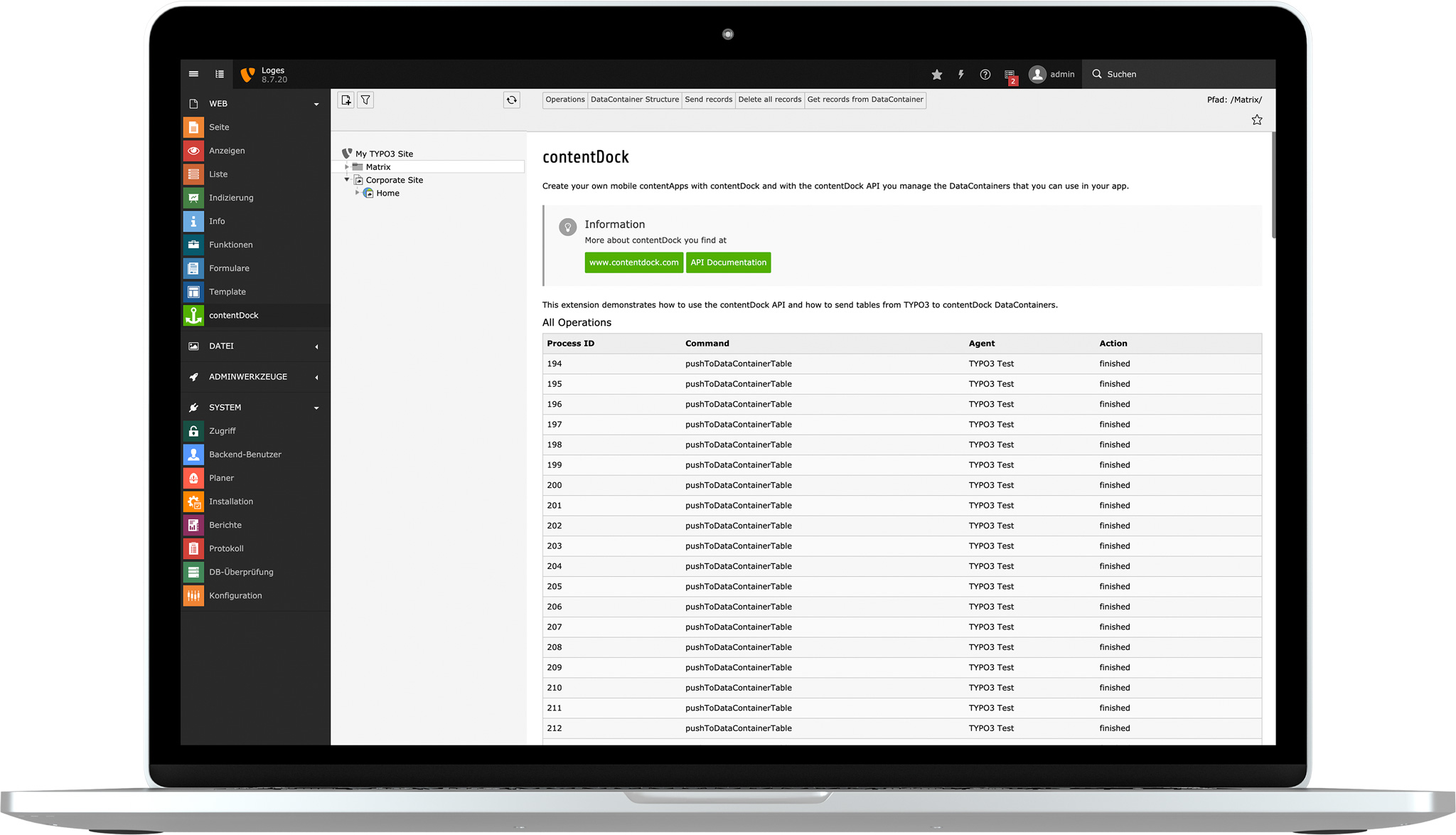
Task: Open bookmarks star in top bar
Action: coord(937,74)
